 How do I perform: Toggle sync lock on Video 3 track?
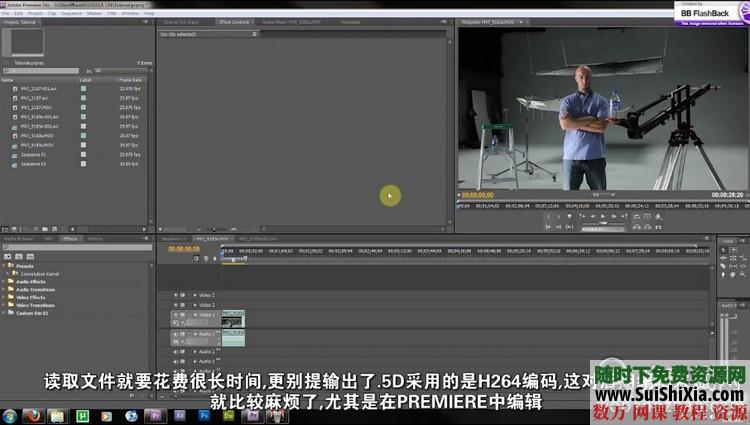click(182, 295)
